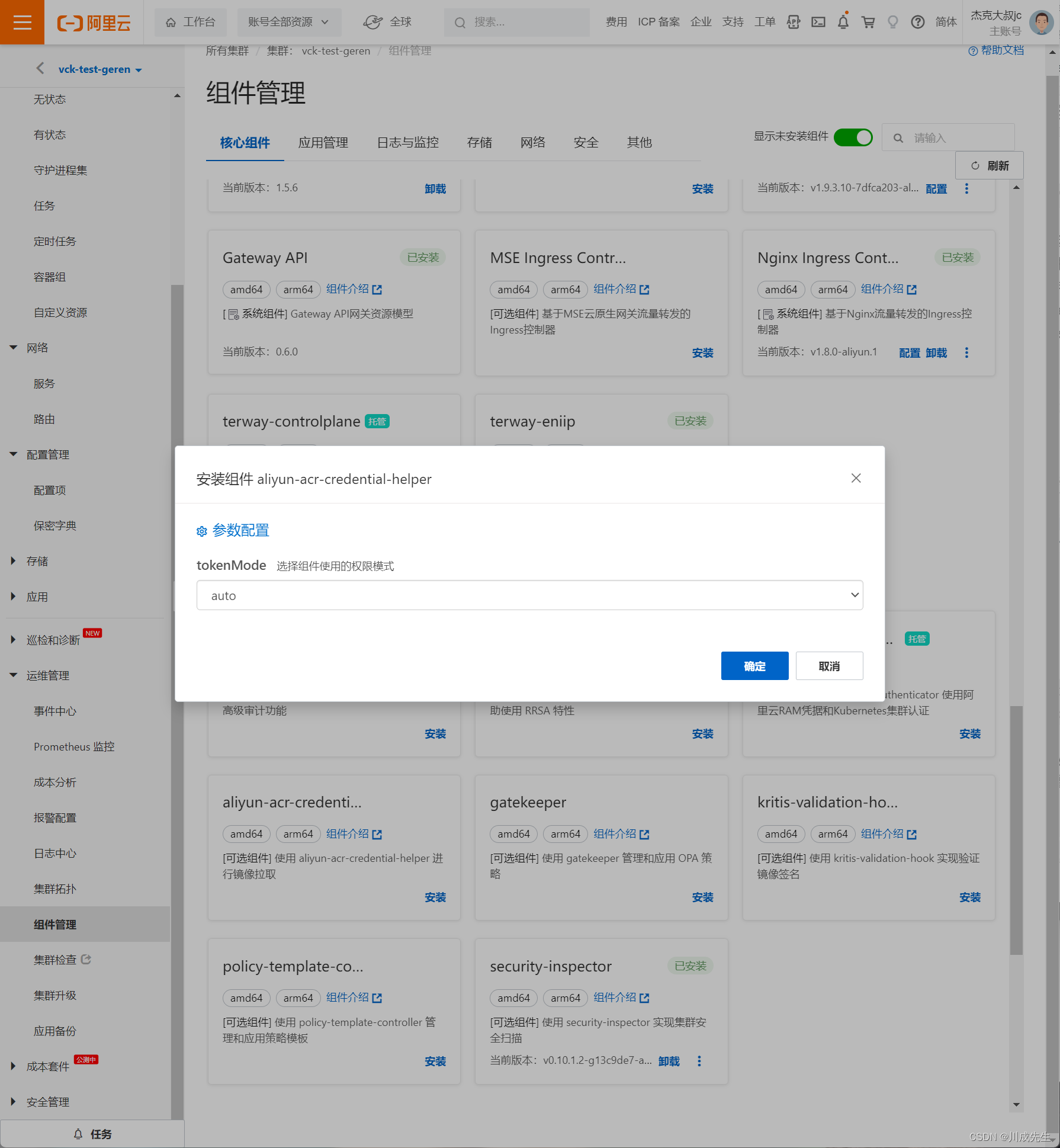Screen dimensions: 1060x1148
Task: Expand the Storage sidebar section
Action: pyautogui.click(x=13, y=561)
